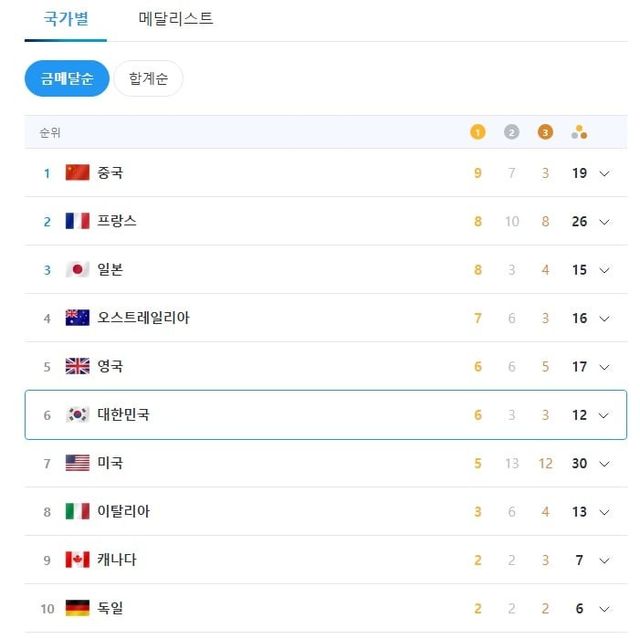The height and width of the screenshot is (638, 640).
Task: Click the Australia flag icon
Action: (x=77, y=318)
